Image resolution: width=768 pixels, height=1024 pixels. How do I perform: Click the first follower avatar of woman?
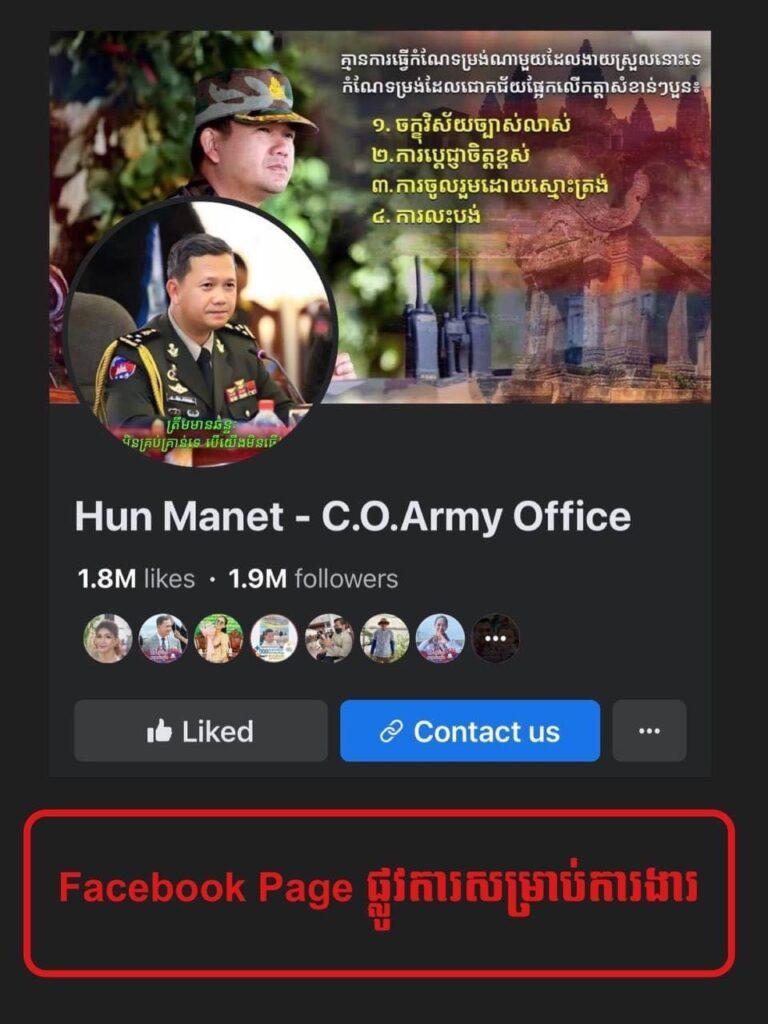pos(108,638)
